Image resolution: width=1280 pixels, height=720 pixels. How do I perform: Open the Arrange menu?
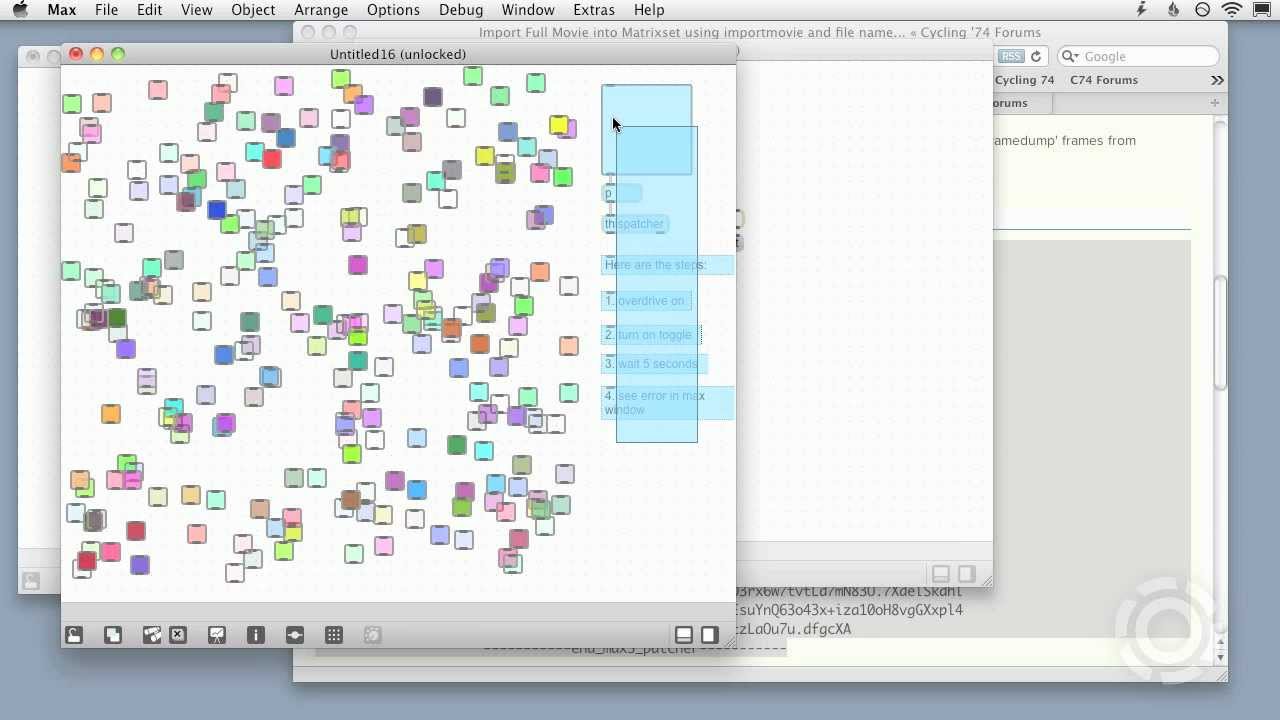coord(321,10)
